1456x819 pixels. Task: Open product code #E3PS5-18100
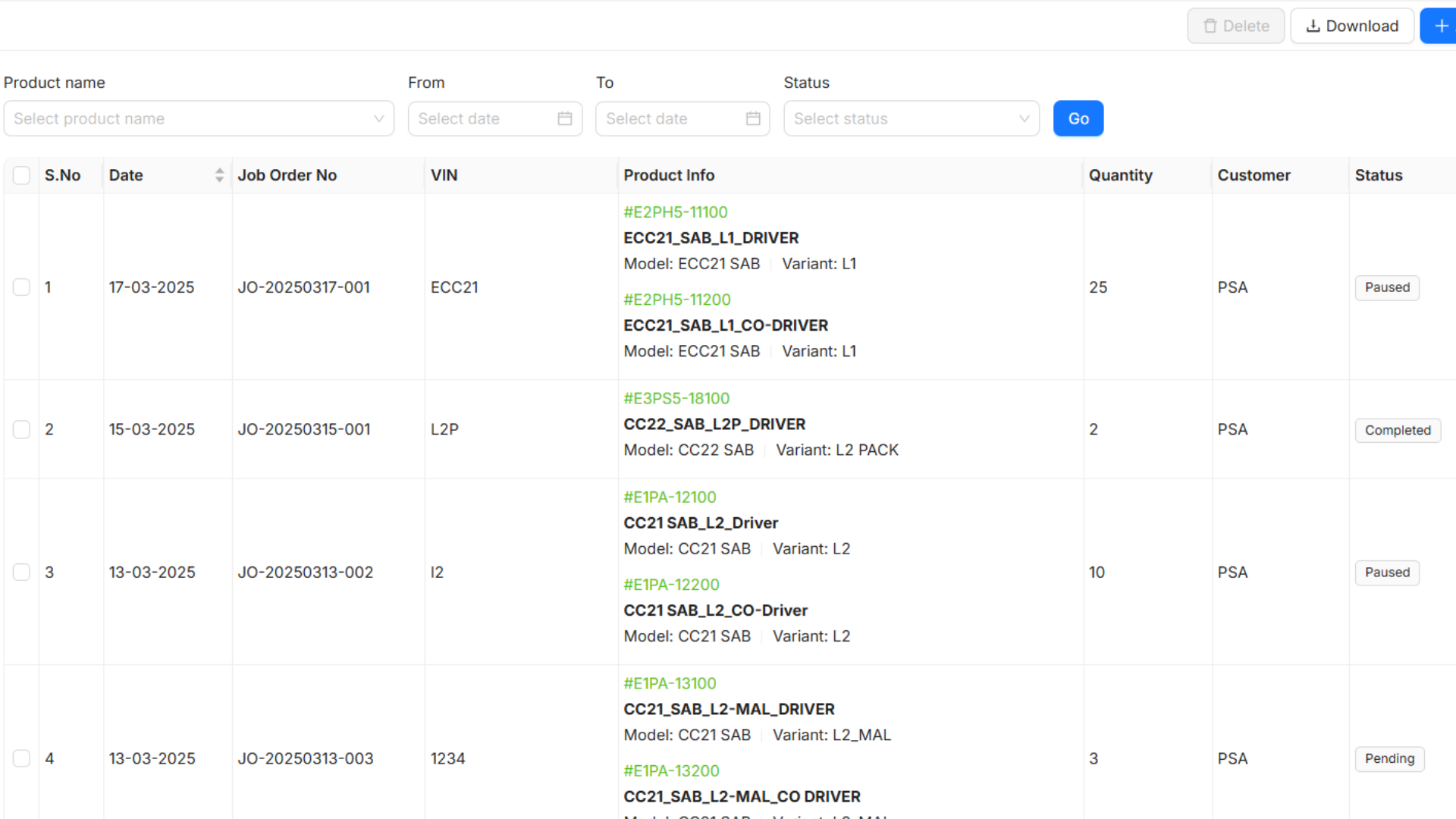click(676, 398)
